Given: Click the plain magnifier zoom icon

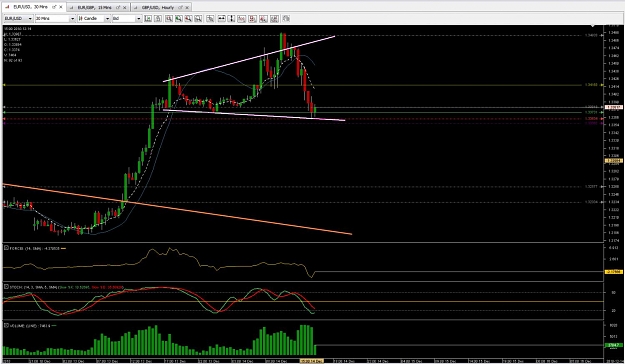Looking at the screenshot, I should click(169, 18).
